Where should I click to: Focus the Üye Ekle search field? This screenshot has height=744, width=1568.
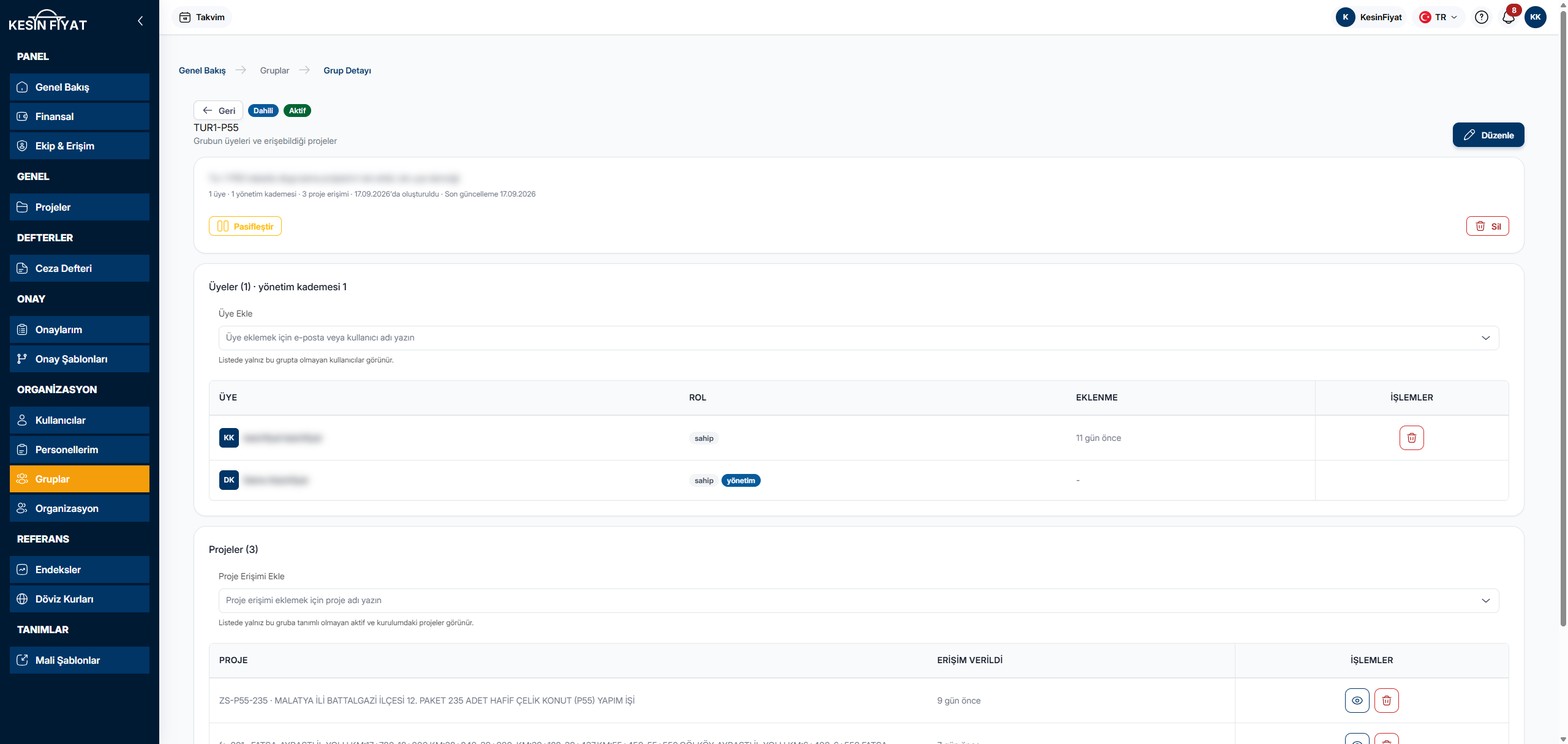[858, 338]
